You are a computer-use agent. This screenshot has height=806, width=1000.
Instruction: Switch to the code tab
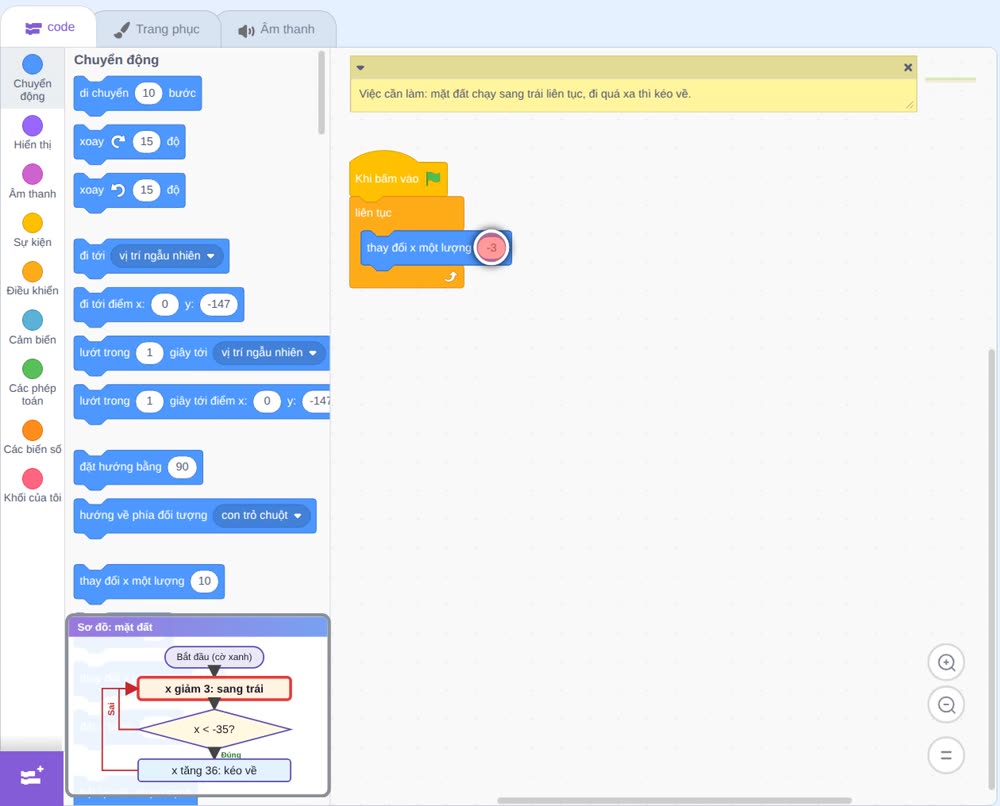(x=49, y=27)
